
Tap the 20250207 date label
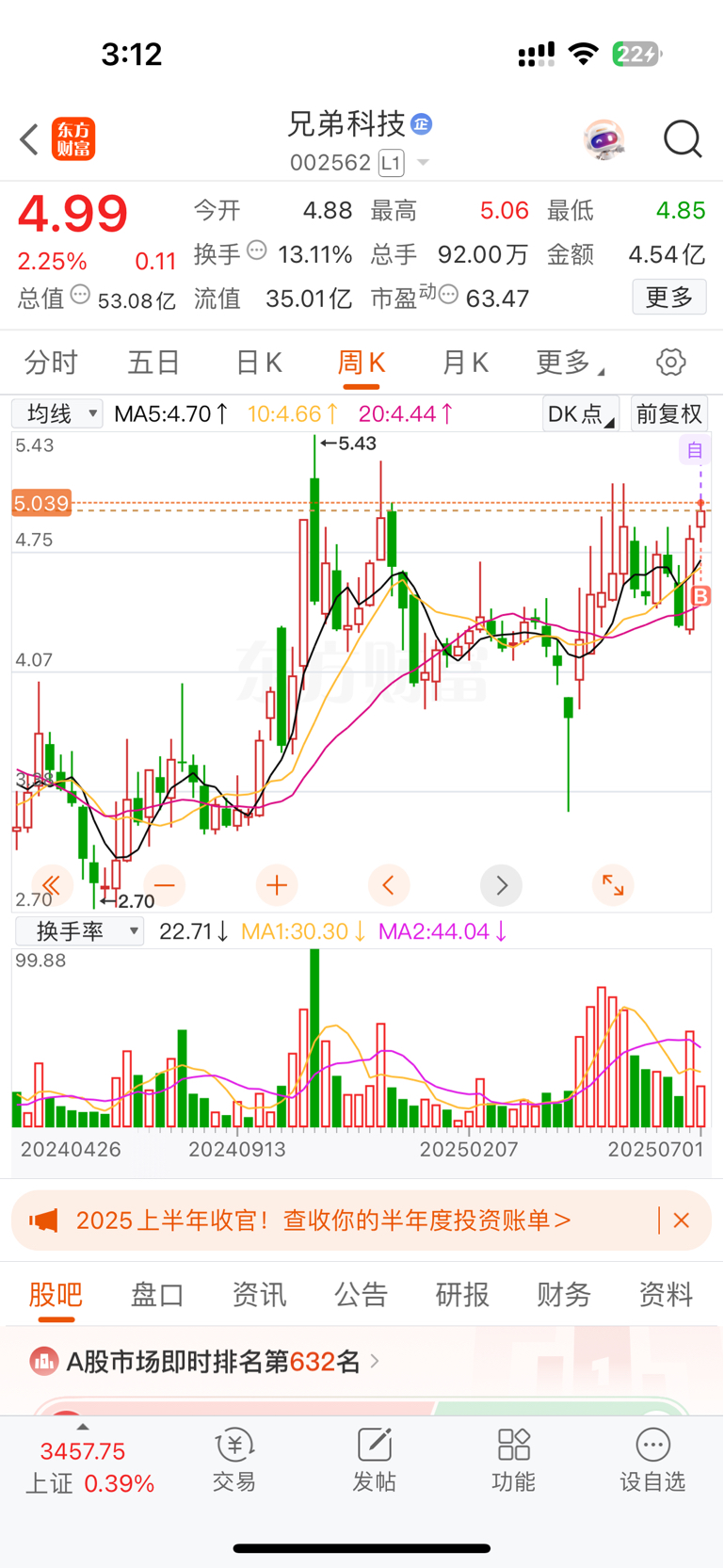tap(469, 1149)
